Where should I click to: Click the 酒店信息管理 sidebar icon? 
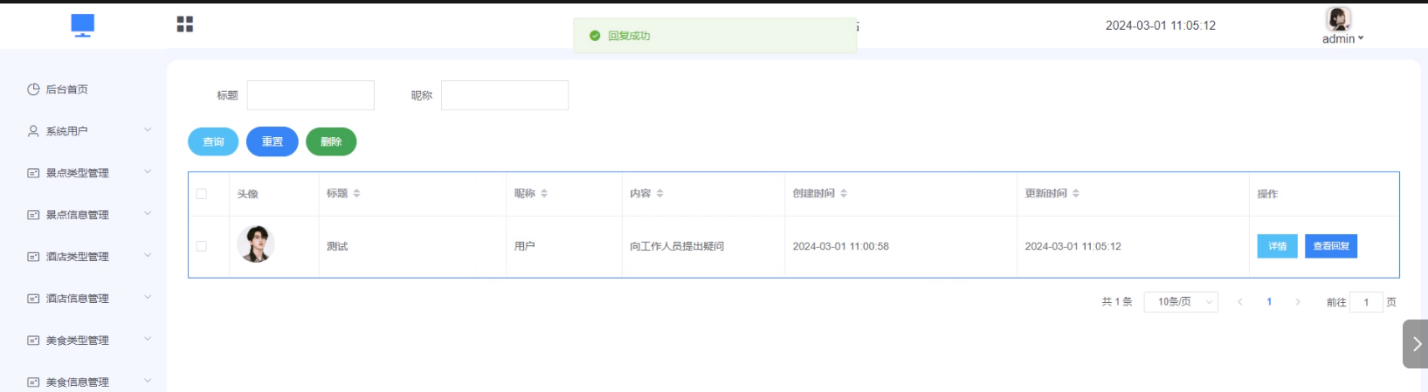click(x=33, y=299)
